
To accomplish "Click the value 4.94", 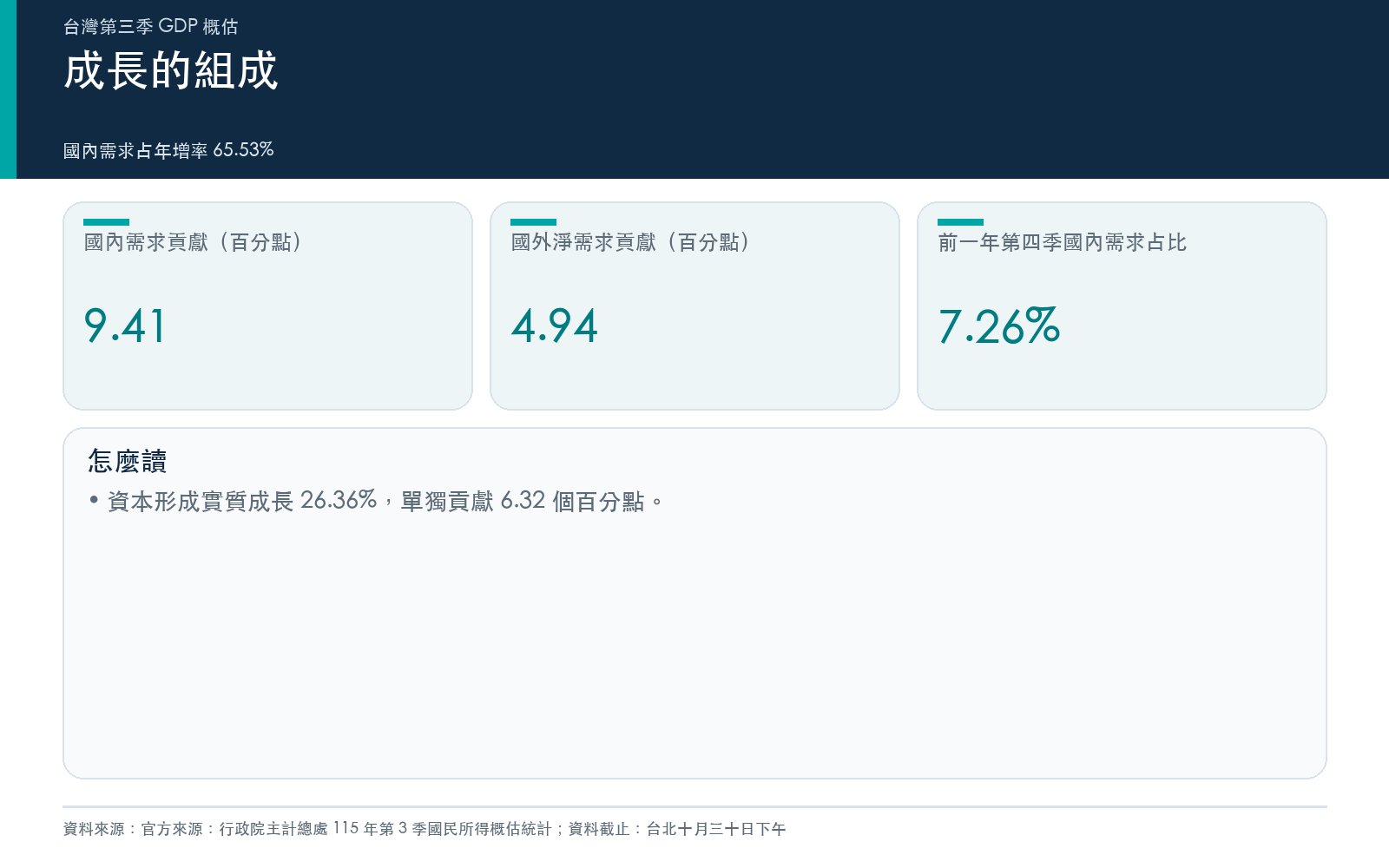I will pos(555,326).
